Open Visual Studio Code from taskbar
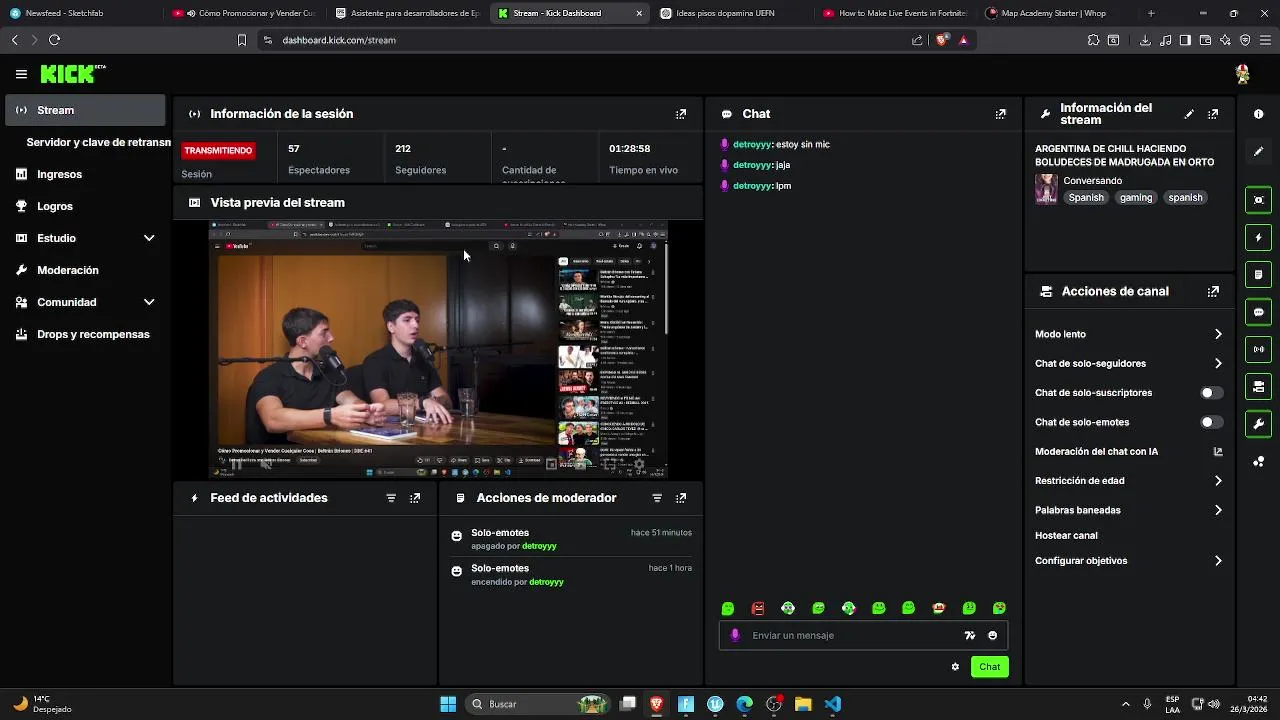The height and width of the screenshot is (720, 1280). [833, 704]
